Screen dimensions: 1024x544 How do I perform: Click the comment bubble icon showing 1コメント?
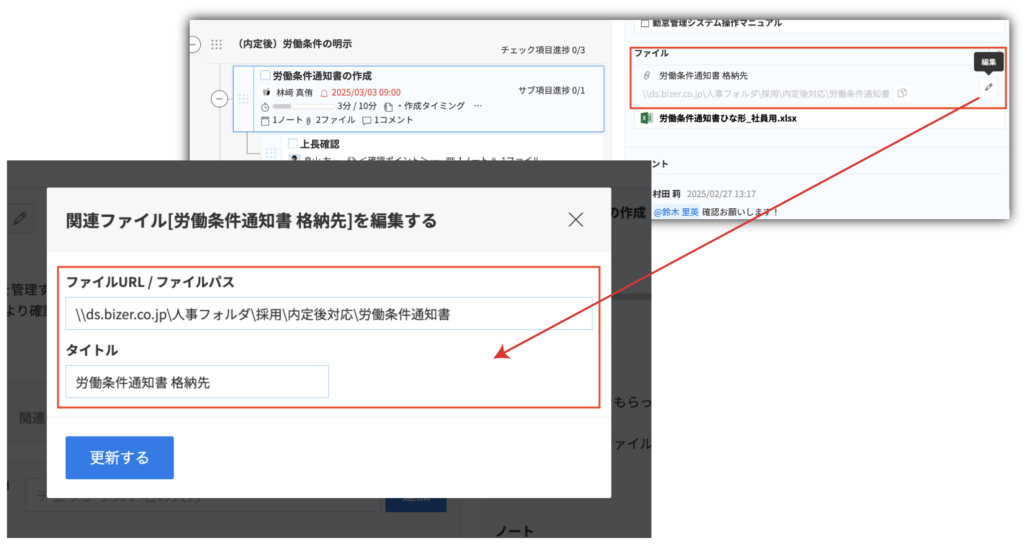coord(367,120)
